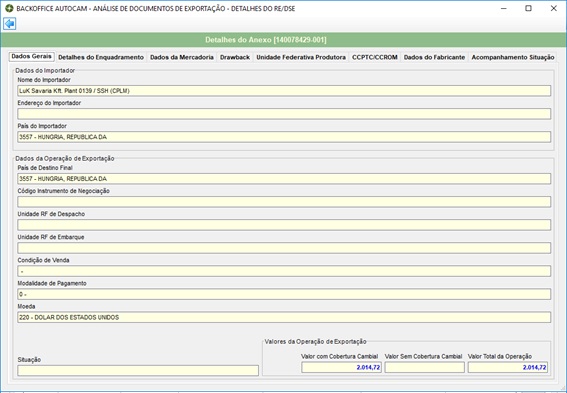Click the Nome do Importador field
Image resolution: width=567 pixels, height=393 pixels.
pyautogui.click(x=284, y=91)
